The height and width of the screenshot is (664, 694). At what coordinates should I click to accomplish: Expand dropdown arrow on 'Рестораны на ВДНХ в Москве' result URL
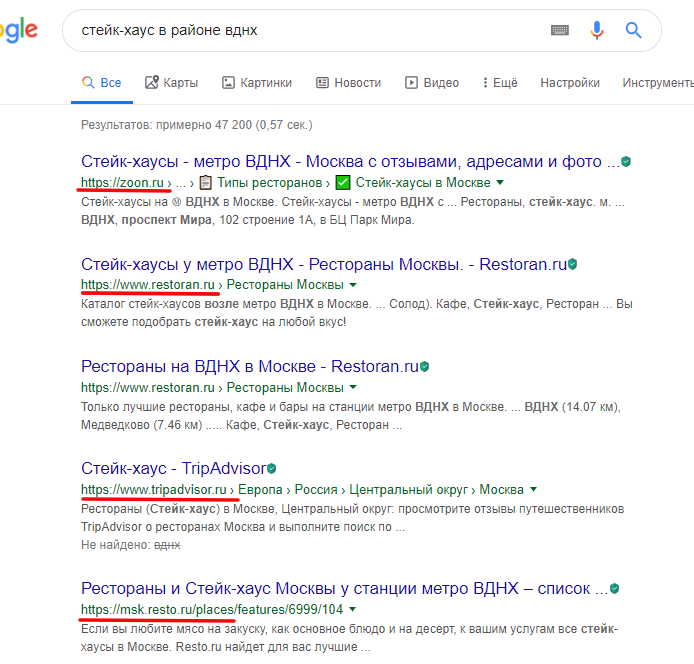353,387
